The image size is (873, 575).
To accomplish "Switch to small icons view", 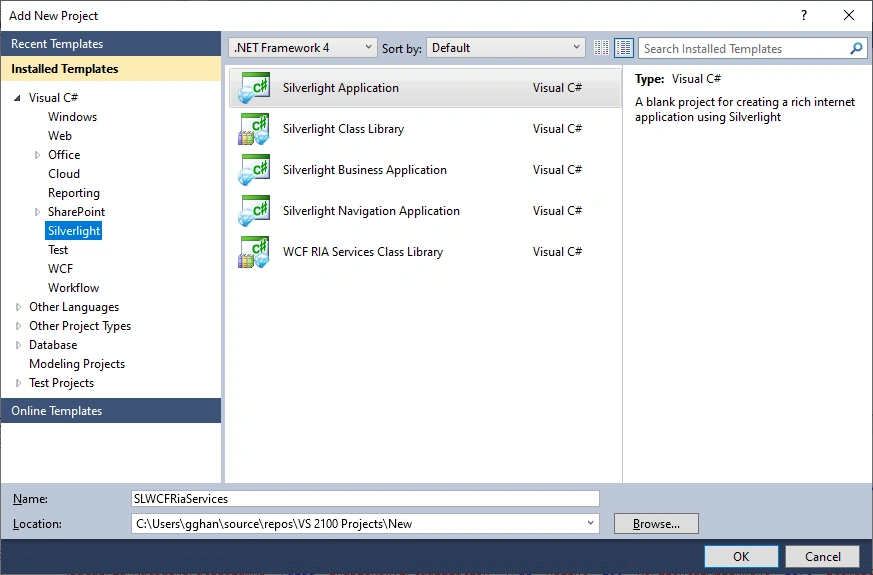I will pos(601,48).
